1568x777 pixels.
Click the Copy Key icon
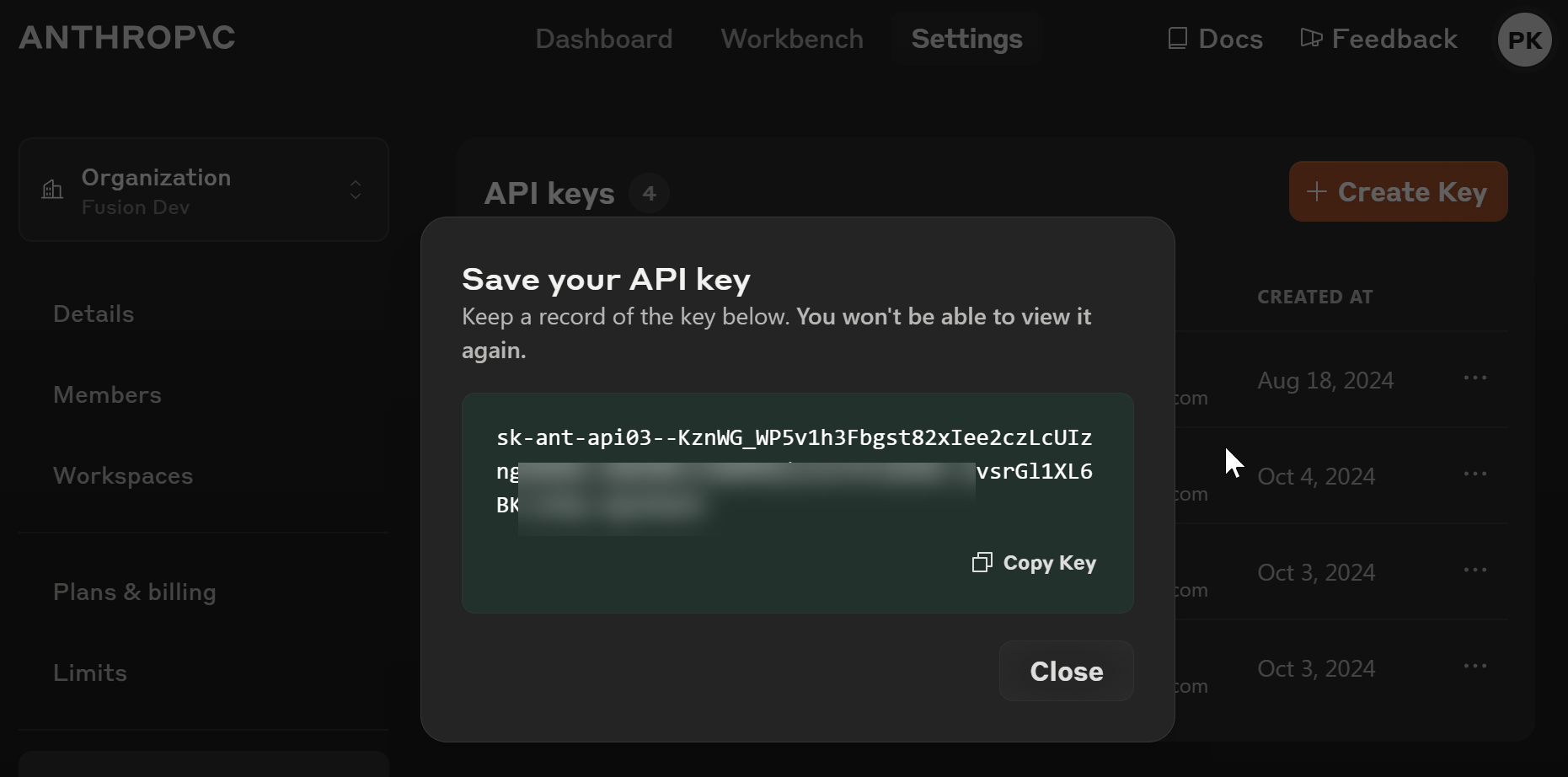coord(982,562)
